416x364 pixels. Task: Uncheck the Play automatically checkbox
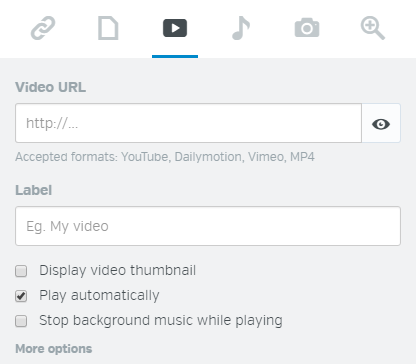pos(21,296)
